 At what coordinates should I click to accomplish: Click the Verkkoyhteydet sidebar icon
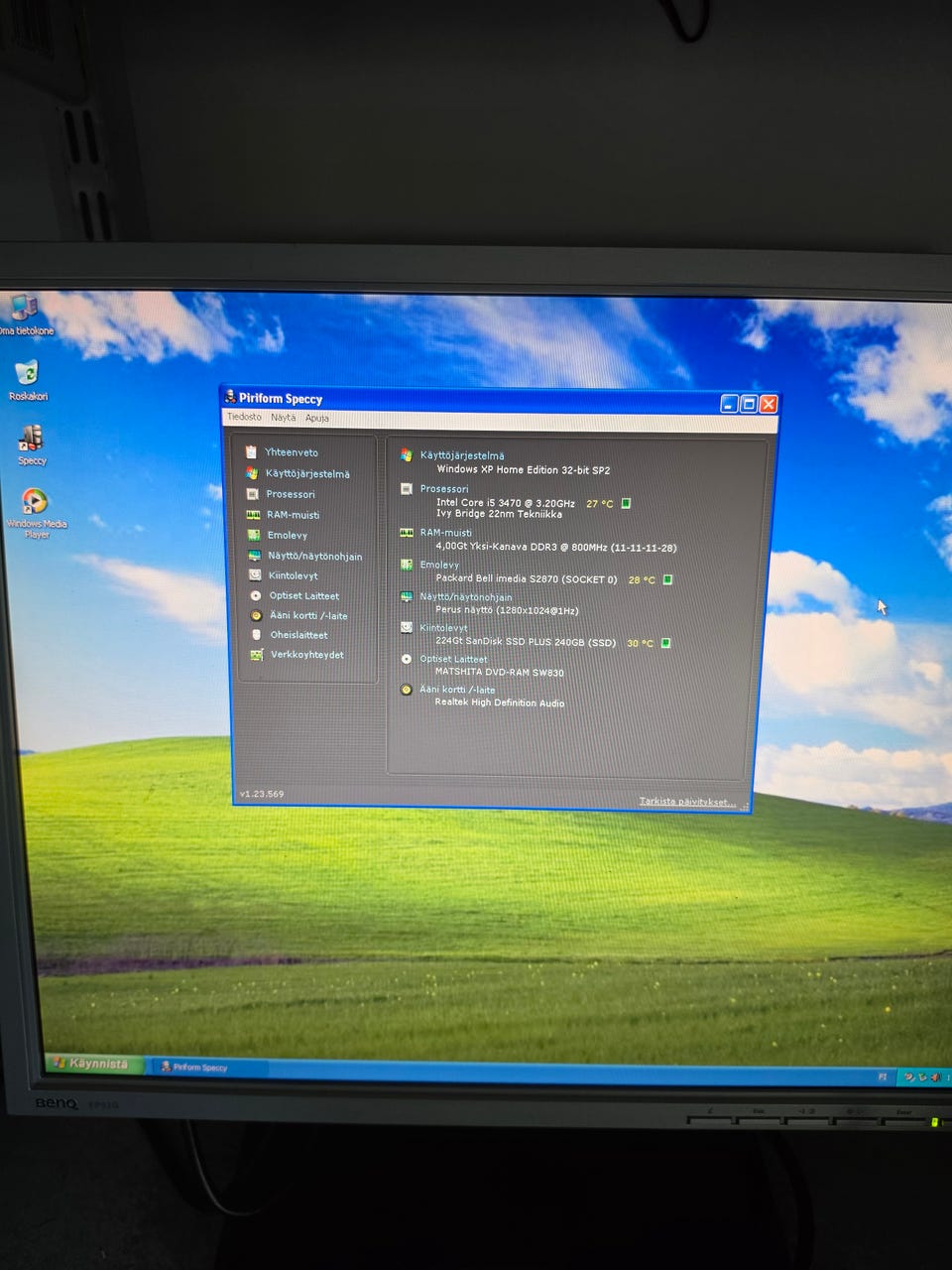click(x=256, y=655)
